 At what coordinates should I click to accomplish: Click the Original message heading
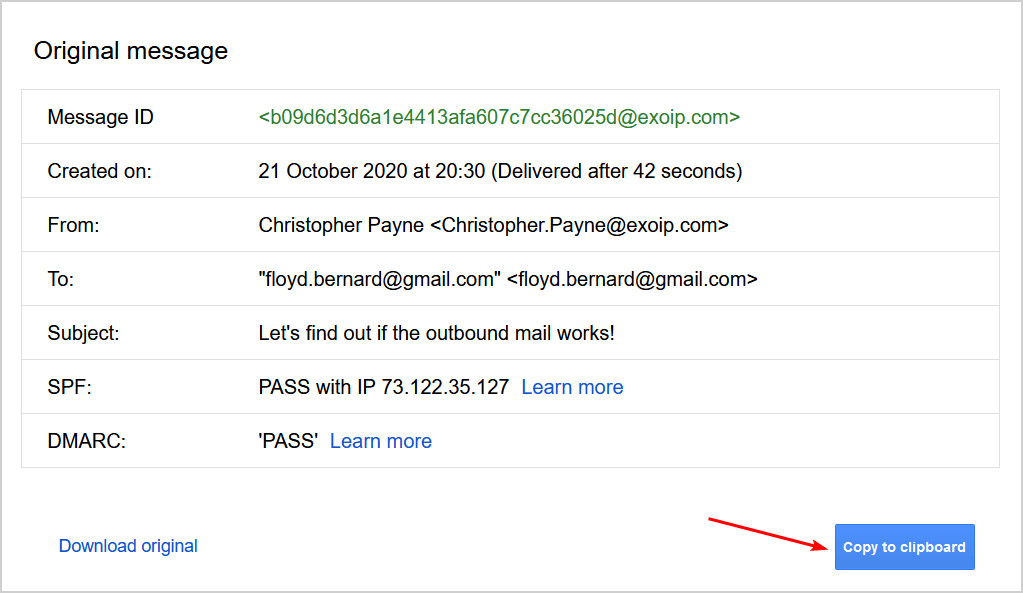tap(131, 51)
